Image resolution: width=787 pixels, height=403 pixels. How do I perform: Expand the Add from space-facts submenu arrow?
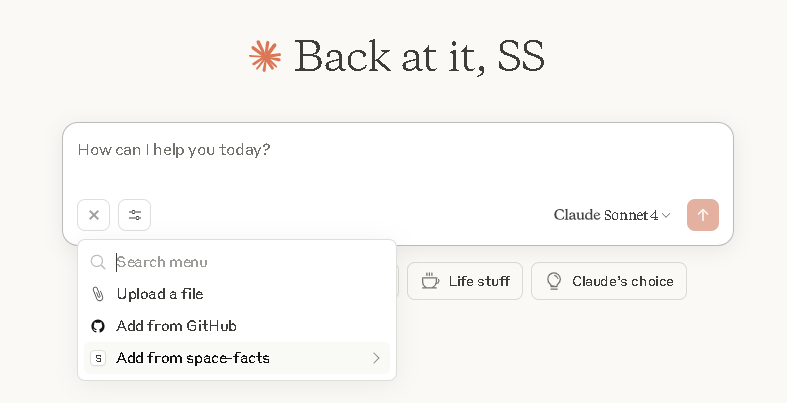376,358
